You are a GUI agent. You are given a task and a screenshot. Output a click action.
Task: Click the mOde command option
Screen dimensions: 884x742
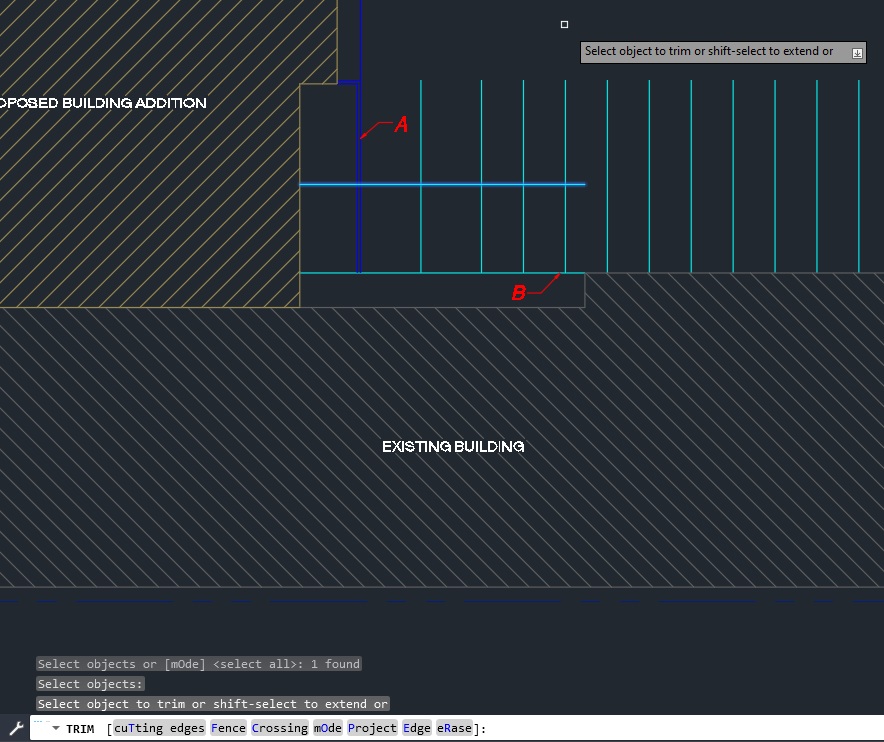tap(327, 728)
